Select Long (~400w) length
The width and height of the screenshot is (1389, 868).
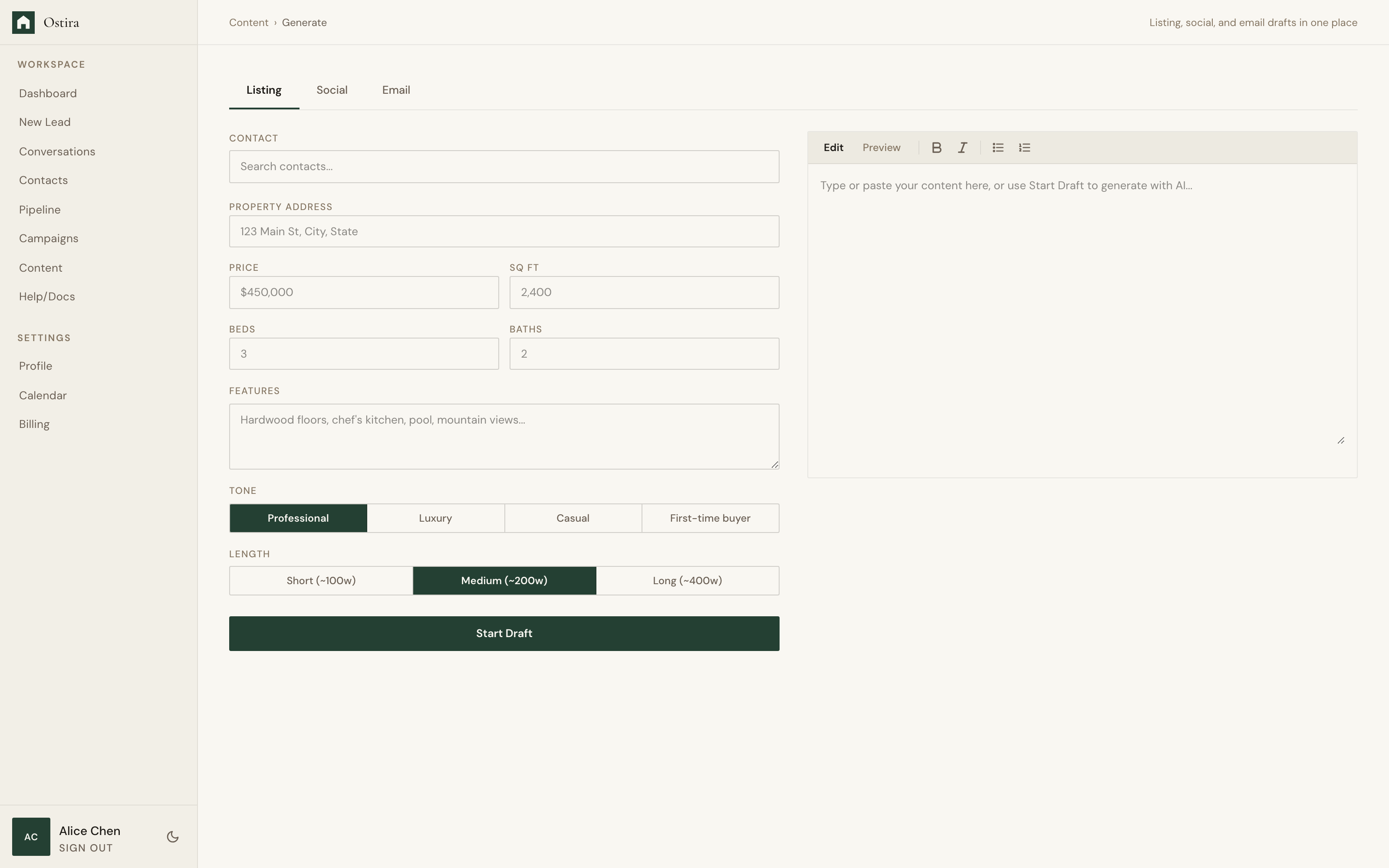[687, 580]
